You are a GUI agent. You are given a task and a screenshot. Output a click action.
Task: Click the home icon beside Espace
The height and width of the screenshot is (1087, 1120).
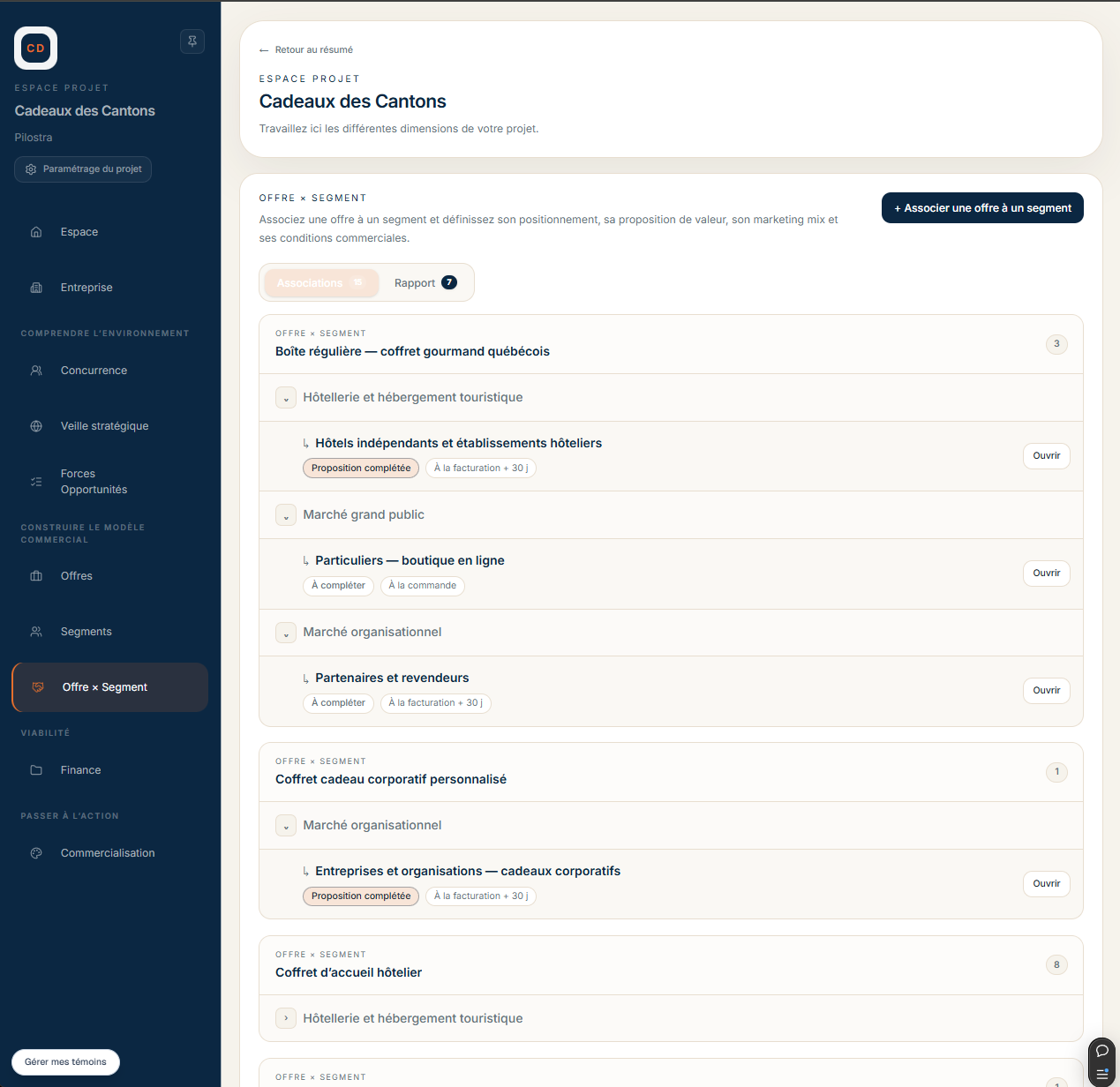tap(36, 232)
